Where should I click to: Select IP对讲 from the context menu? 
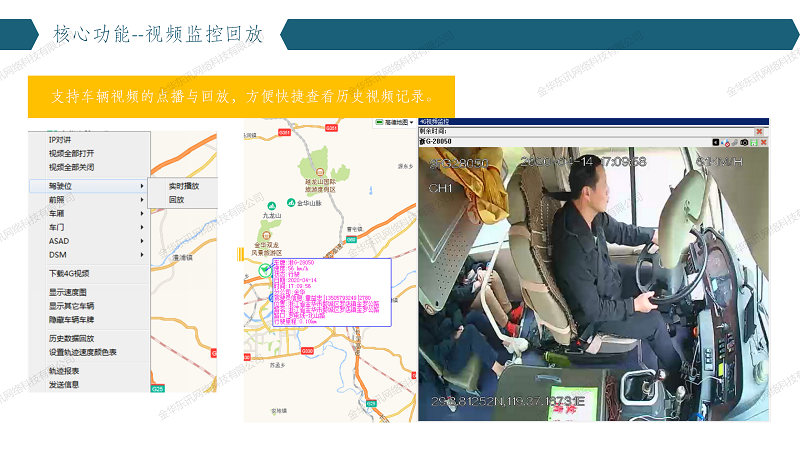click(61, 140)
